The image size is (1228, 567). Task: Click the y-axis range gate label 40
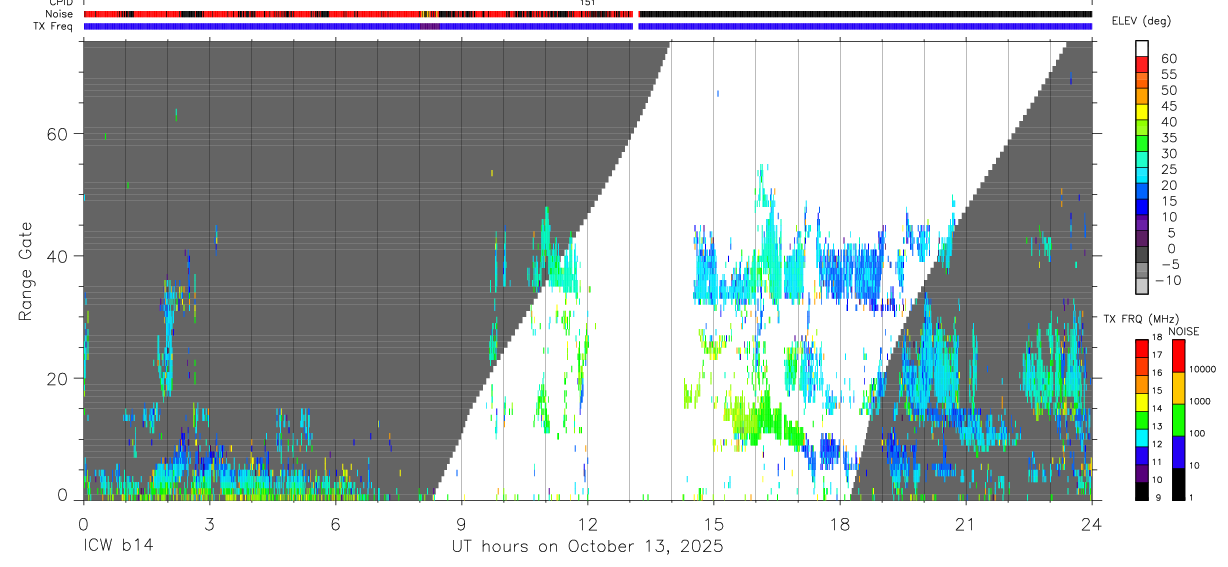coord(57,256)
